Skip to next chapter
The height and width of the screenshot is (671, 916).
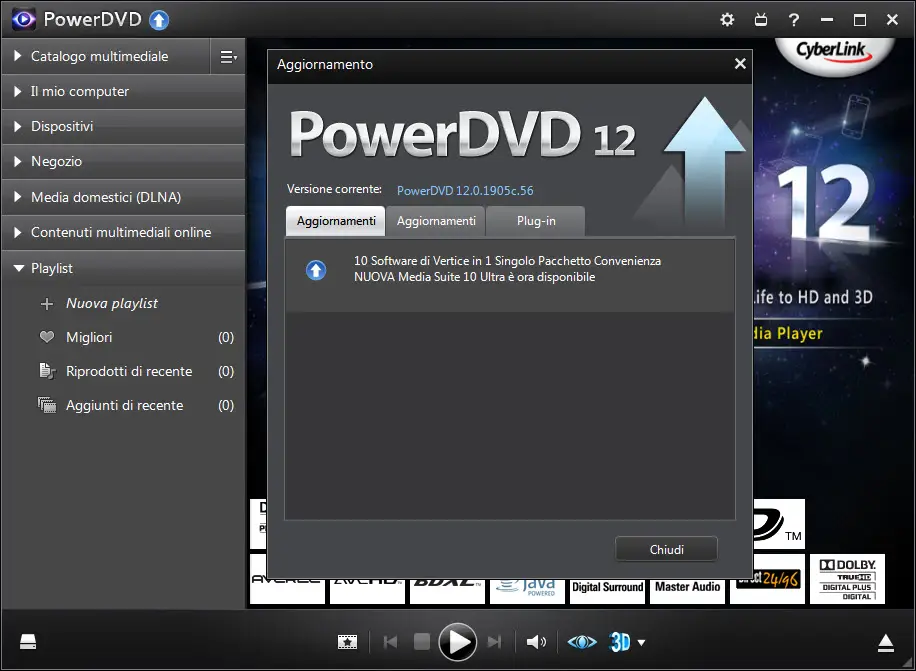[x=494, y=642]
